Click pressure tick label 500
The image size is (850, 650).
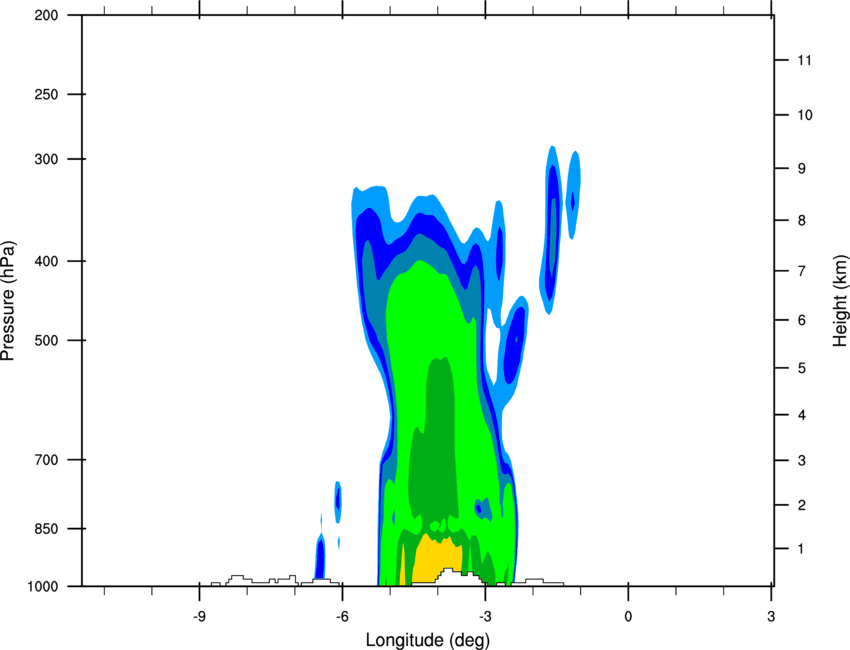point(46,340)
